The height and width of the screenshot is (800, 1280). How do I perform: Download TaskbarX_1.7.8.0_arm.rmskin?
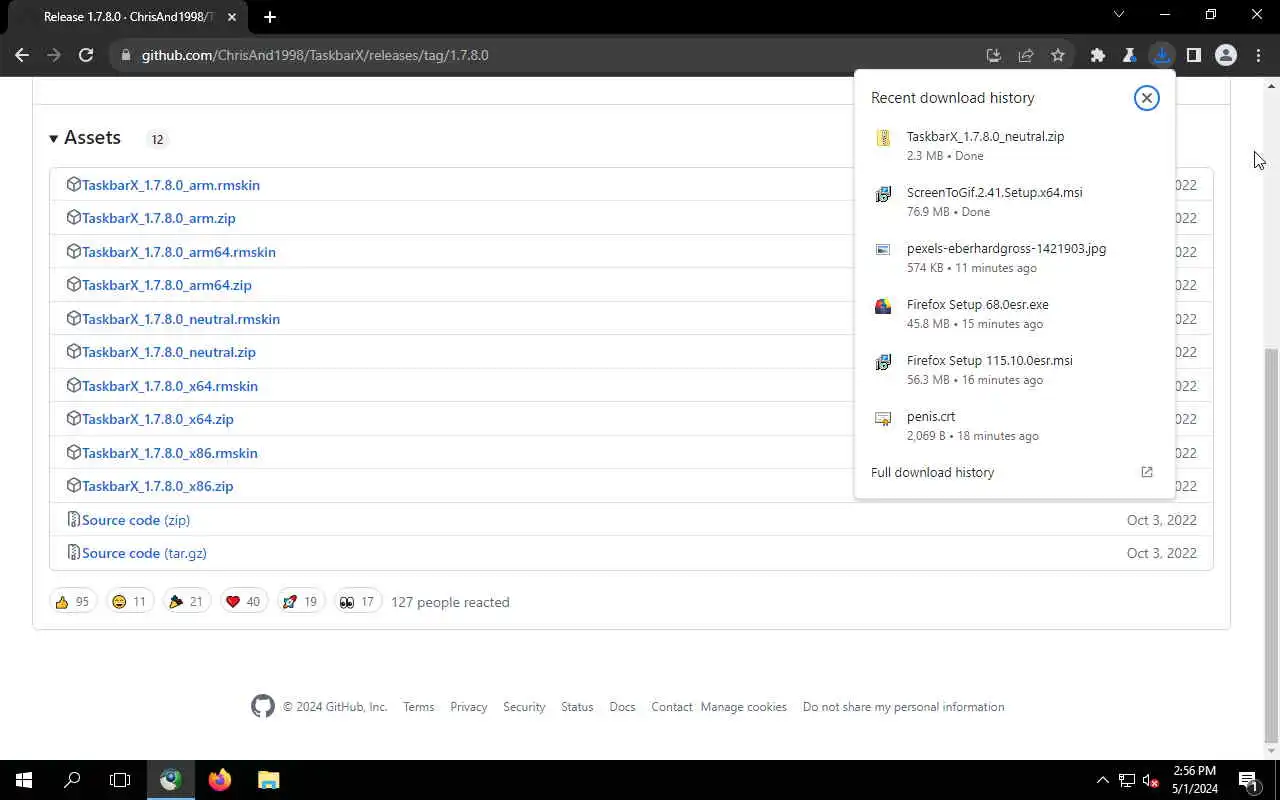(x=171, y=185)
